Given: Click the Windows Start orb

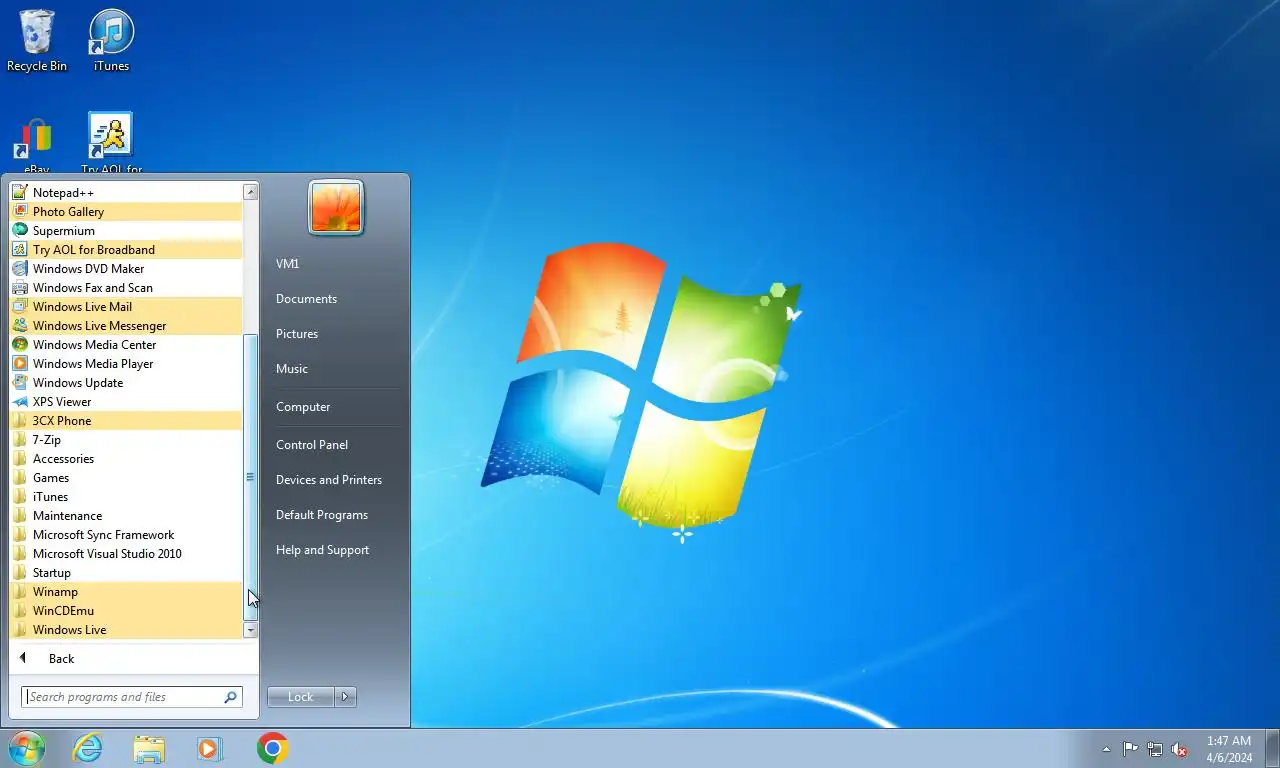Looking at the screenshot, I should click(27, 748).
